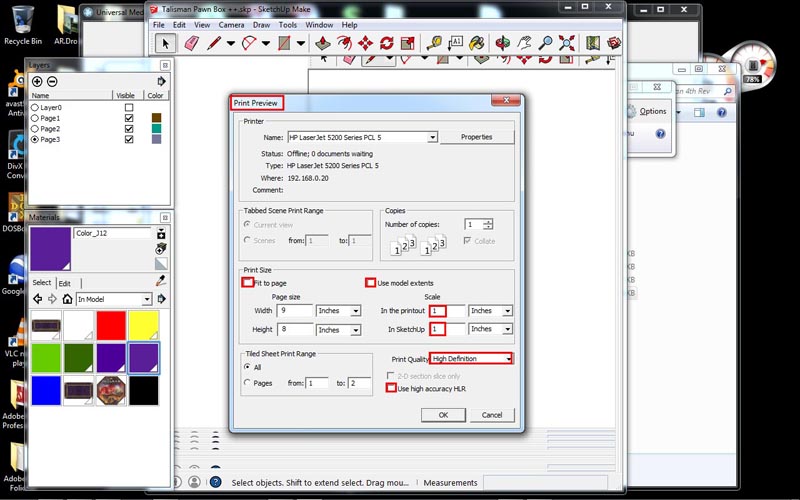Image resolution: width=800 pixels, height=500 pixels.
Task: Select the Rectangle shape tool
Action: coord(284,43)
